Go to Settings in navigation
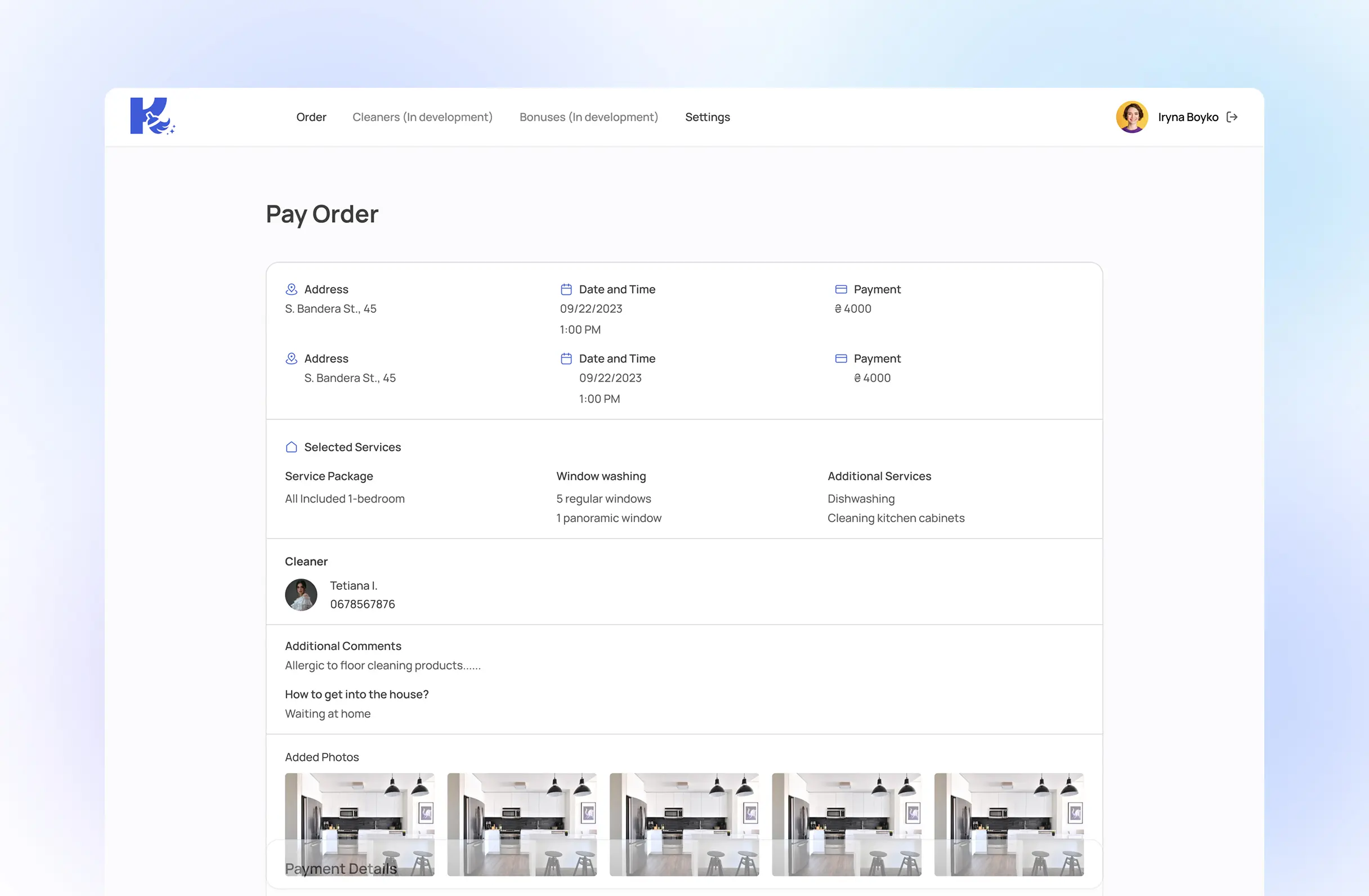Viewport: 1369px width, 896px height. (707, 117)
